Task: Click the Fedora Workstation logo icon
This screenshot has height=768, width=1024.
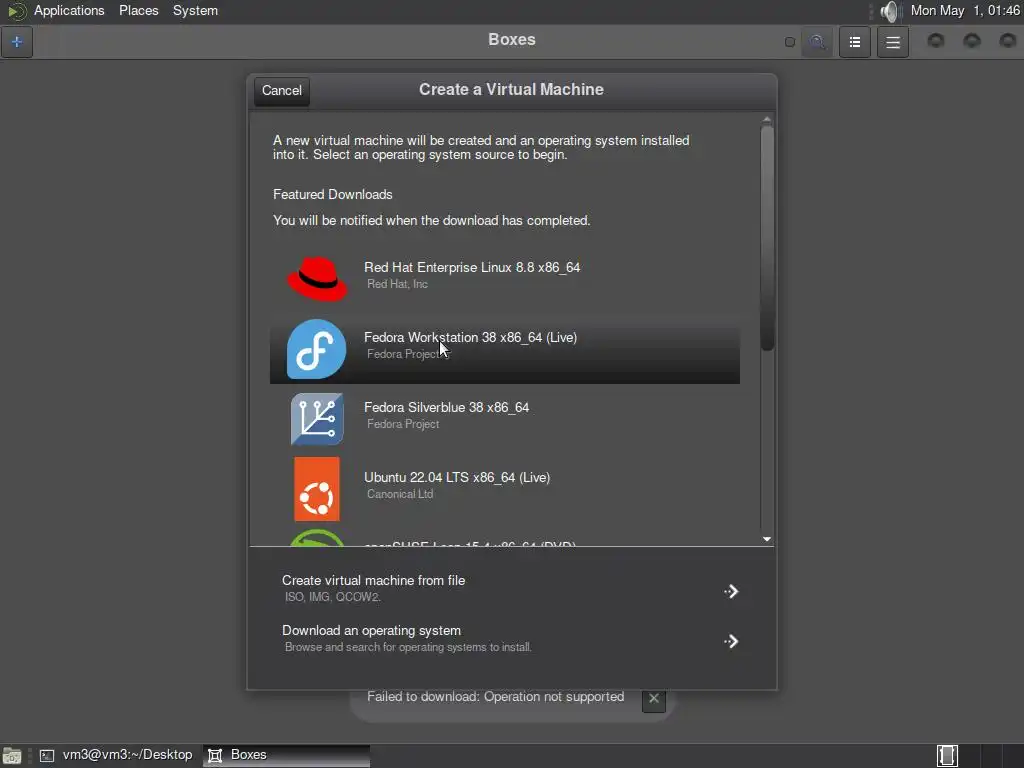Action: (317, 349)
